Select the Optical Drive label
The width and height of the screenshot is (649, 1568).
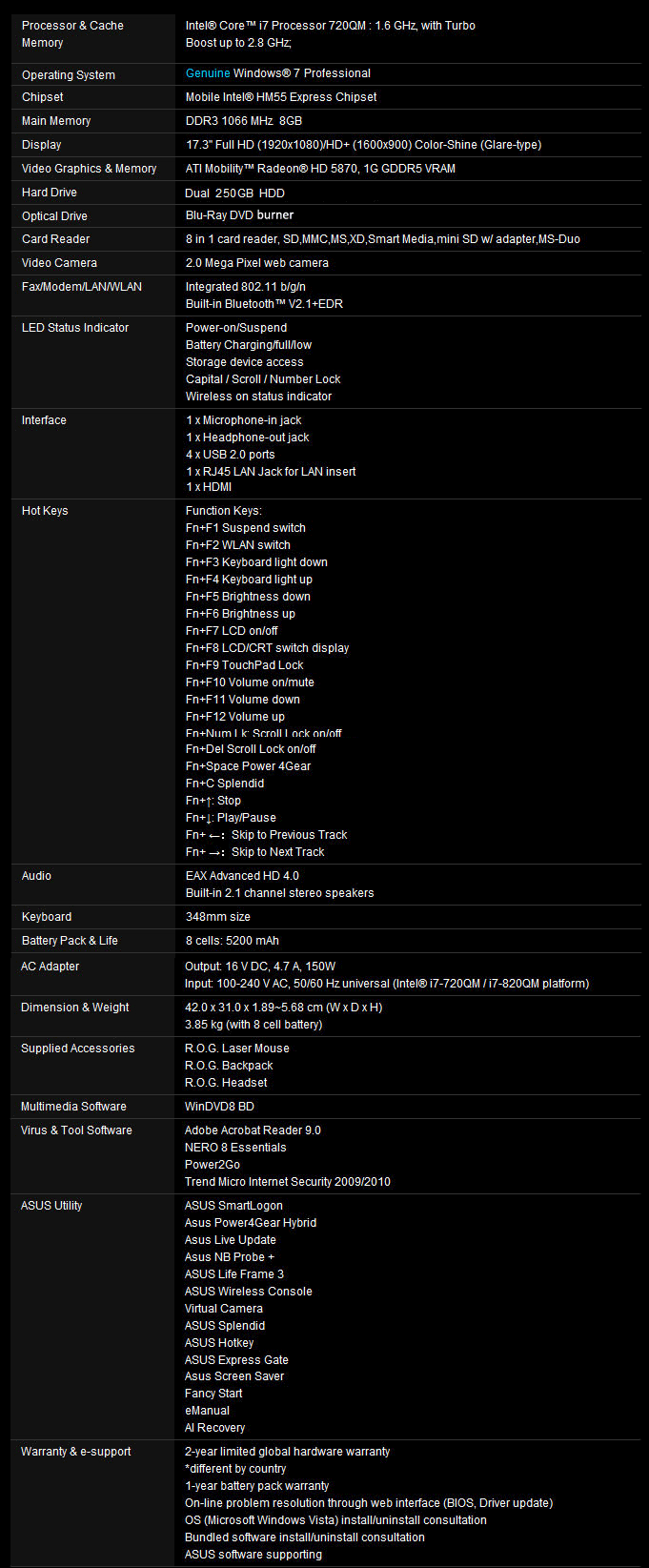54,216
